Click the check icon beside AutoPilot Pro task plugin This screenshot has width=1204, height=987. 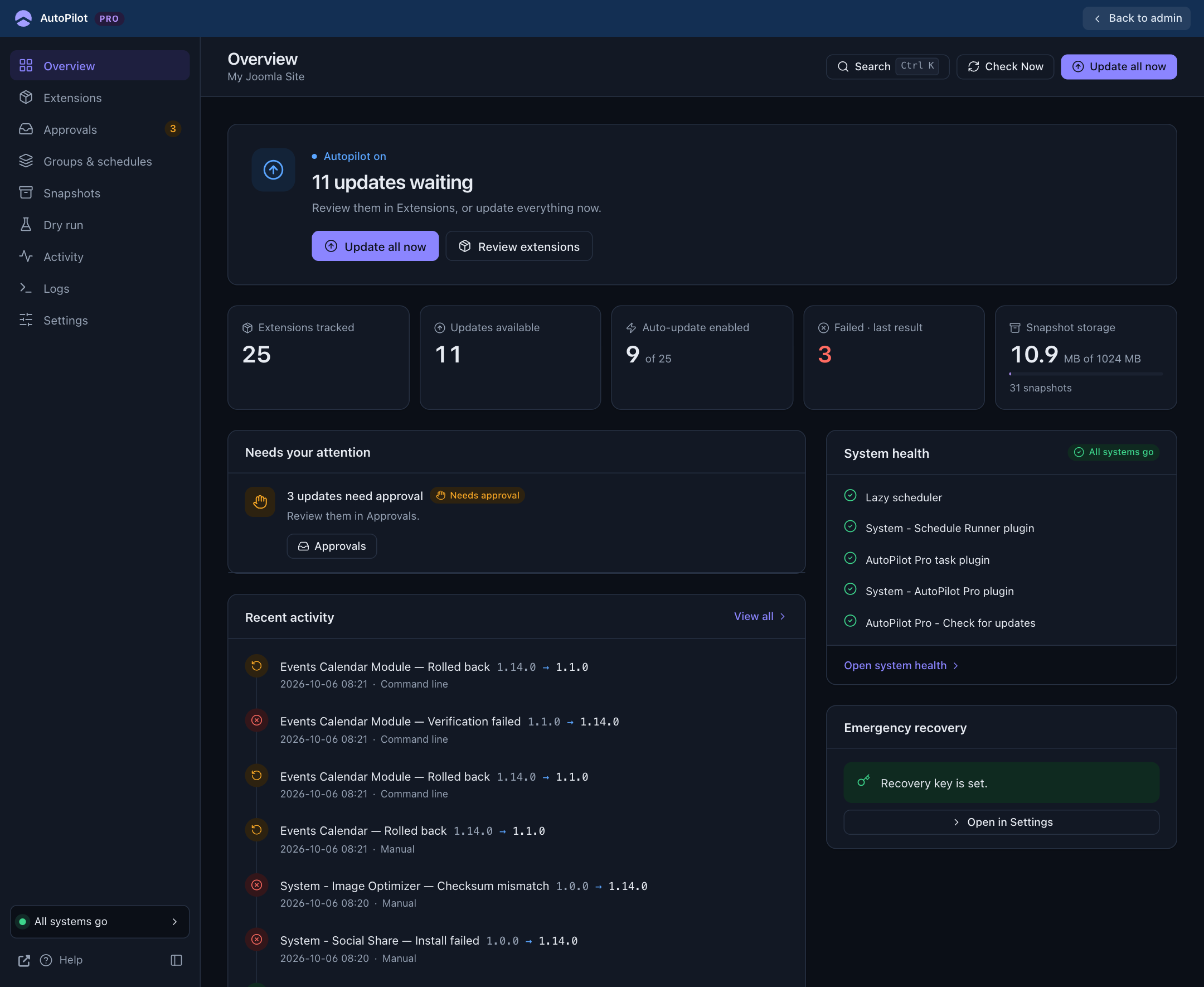pos(851,558)
